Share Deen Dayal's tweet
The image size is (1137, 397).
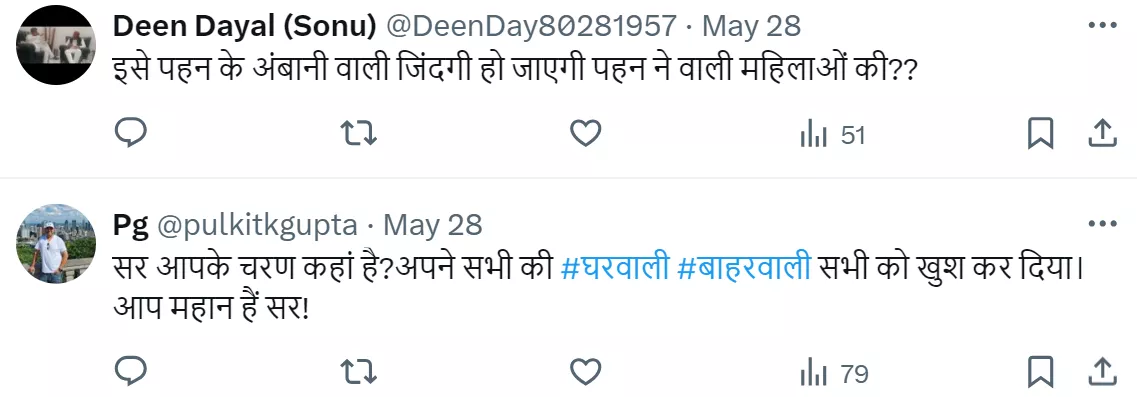click(1102, 134)
